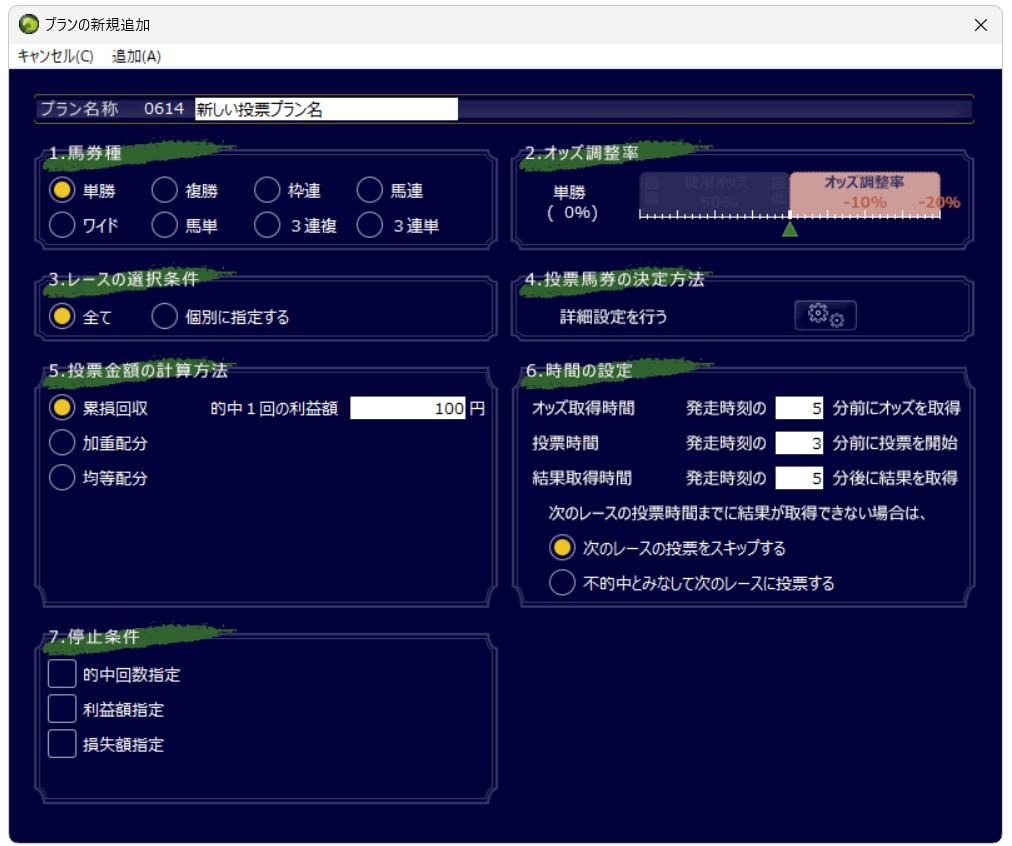The image size is (1012, 846).
Task: Pick the 馬単 bet type
Action: click(165, 225)
